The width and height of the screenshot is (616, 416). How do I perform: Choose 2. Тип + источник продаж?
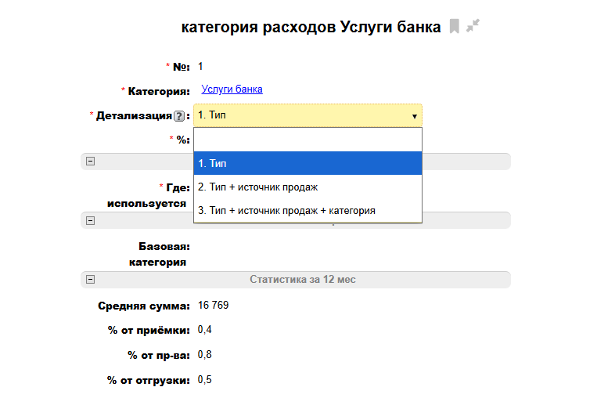click(x=308, y=187)
